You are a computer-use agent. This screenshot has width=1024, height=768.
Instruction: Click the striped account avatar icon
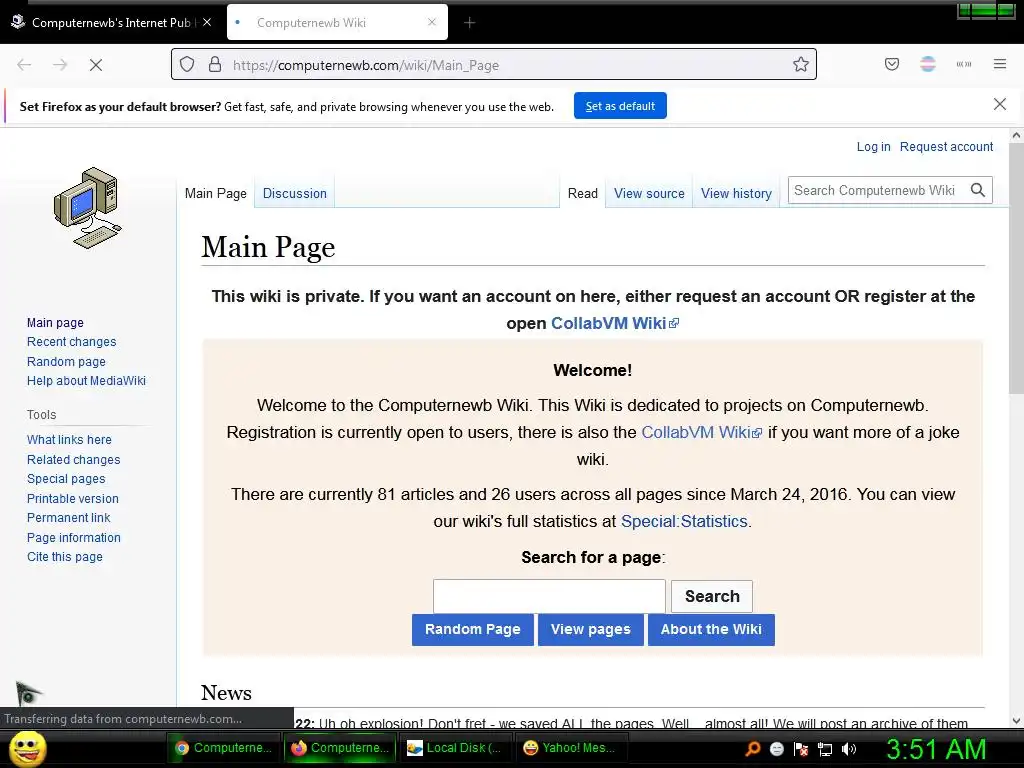click(x=927, y=64)
